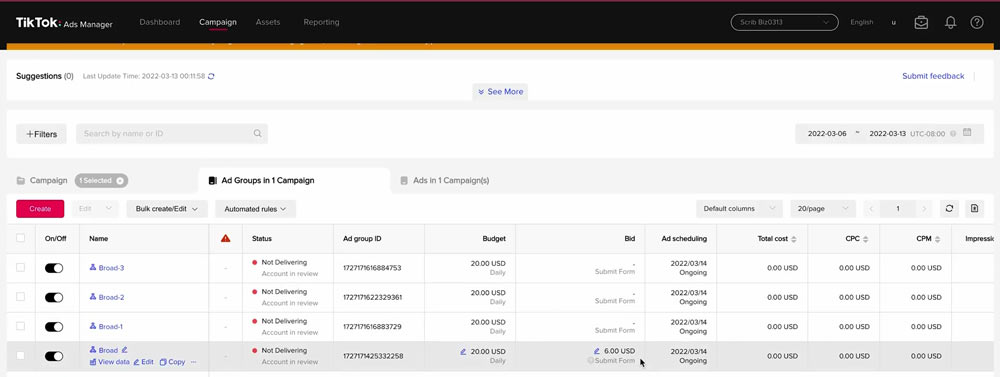
Task: Open the Reporting menu
Action: (321, 22)
